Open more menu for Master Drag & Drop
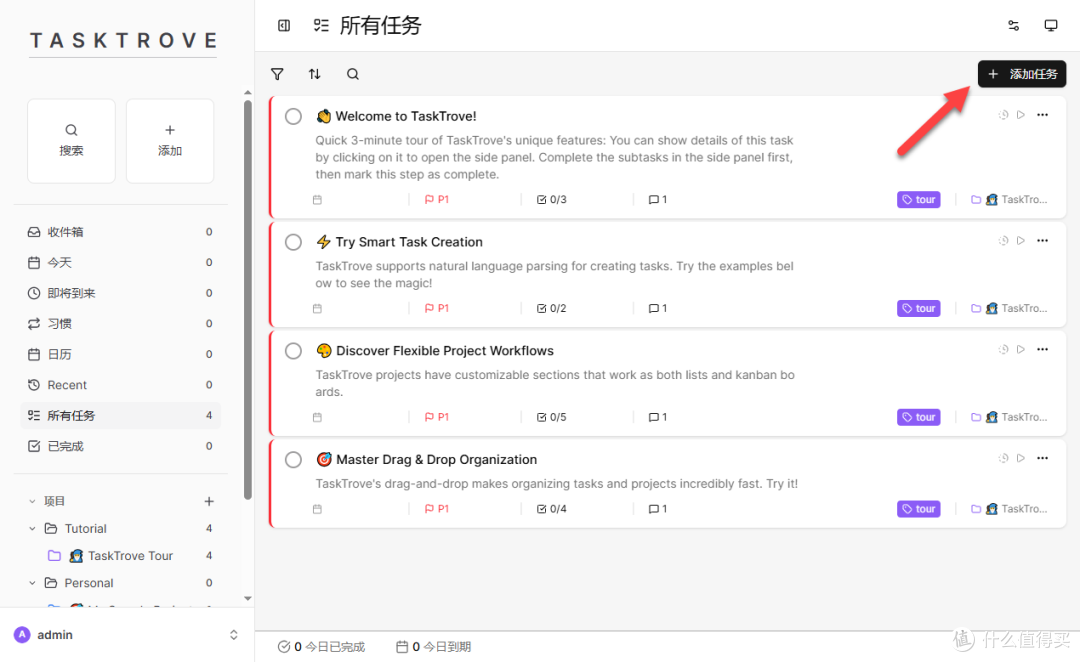The image size is (1080, 662). [x=1042, y=458]
